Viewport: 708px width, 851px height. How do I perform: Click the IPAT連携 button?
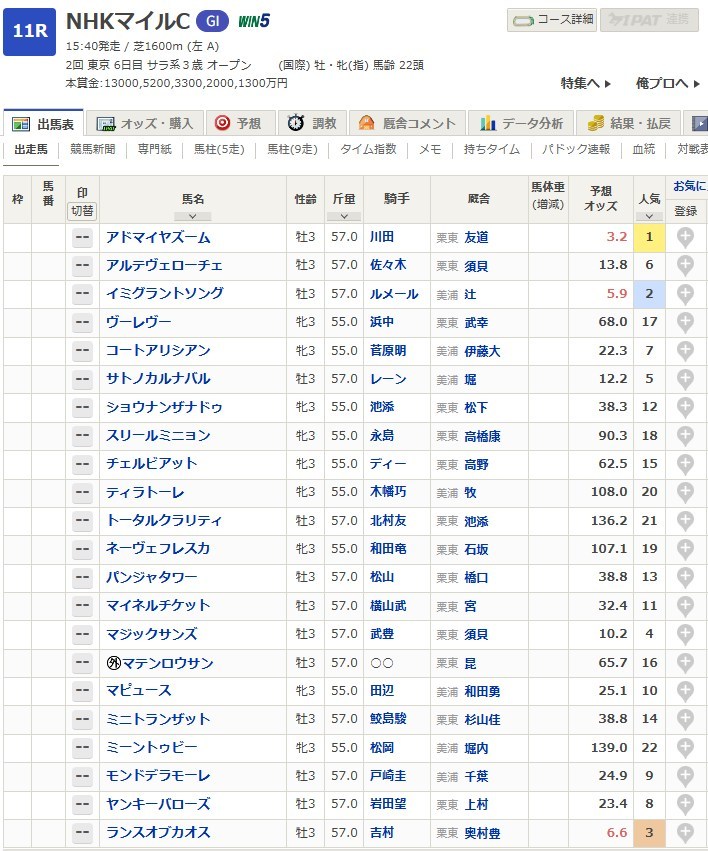point(649,20)
